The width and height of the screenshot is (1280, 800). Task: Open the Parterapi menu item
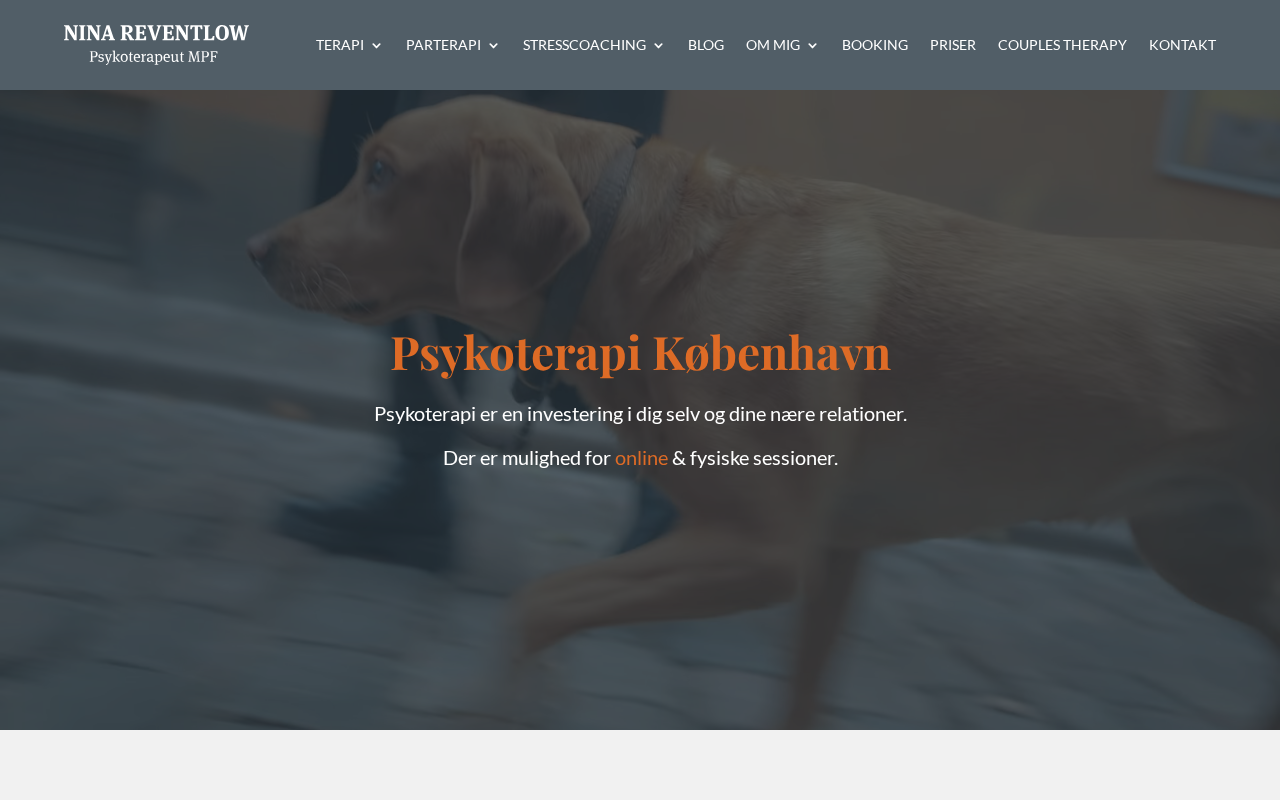pos(443,45)
